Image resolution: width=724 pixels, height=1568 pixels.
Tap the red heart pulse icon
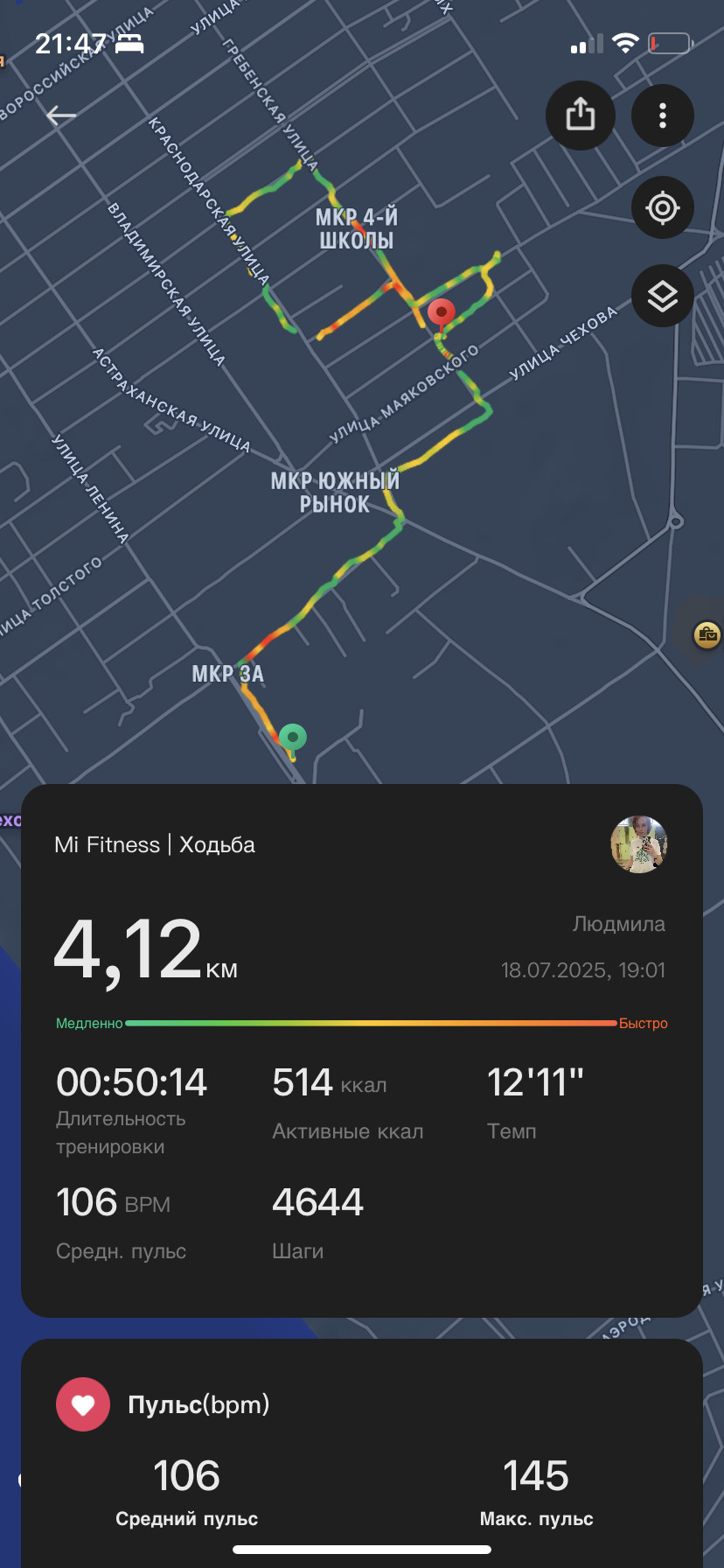(83, 1404)
